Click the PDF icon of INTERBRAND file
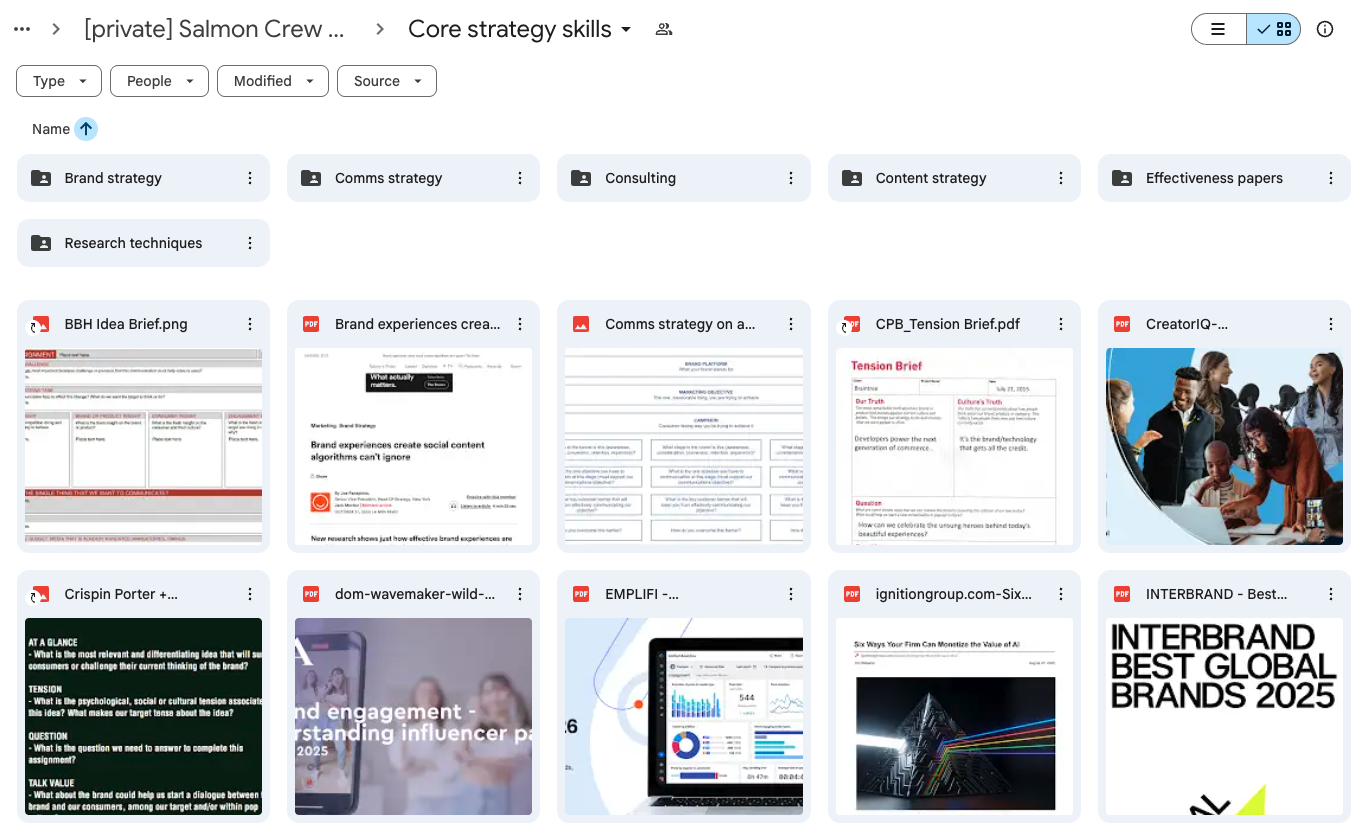1357x832 pixels. (x=1122, y=594)
